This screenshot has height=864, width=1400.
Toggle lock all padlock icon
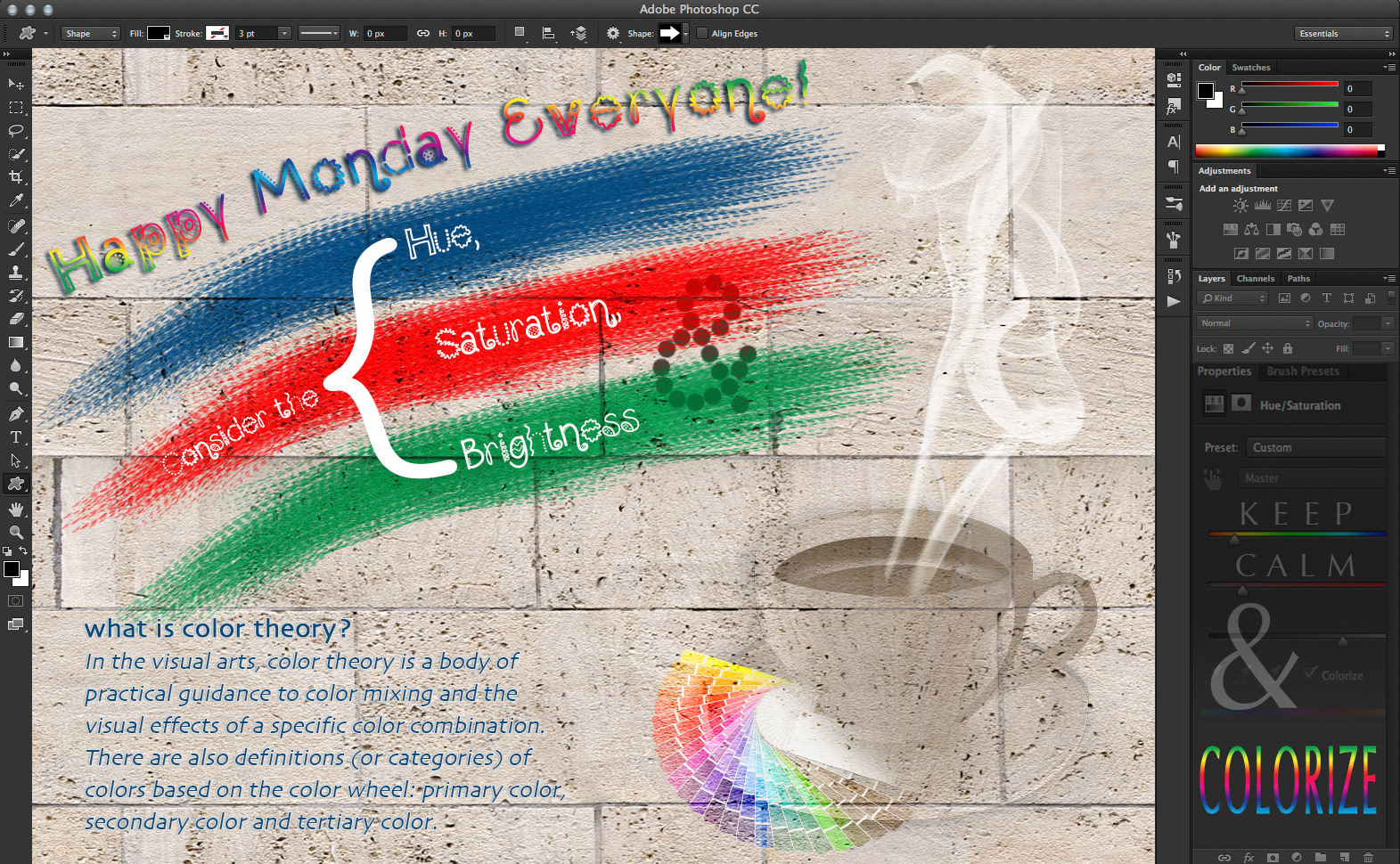(1287, 348)
